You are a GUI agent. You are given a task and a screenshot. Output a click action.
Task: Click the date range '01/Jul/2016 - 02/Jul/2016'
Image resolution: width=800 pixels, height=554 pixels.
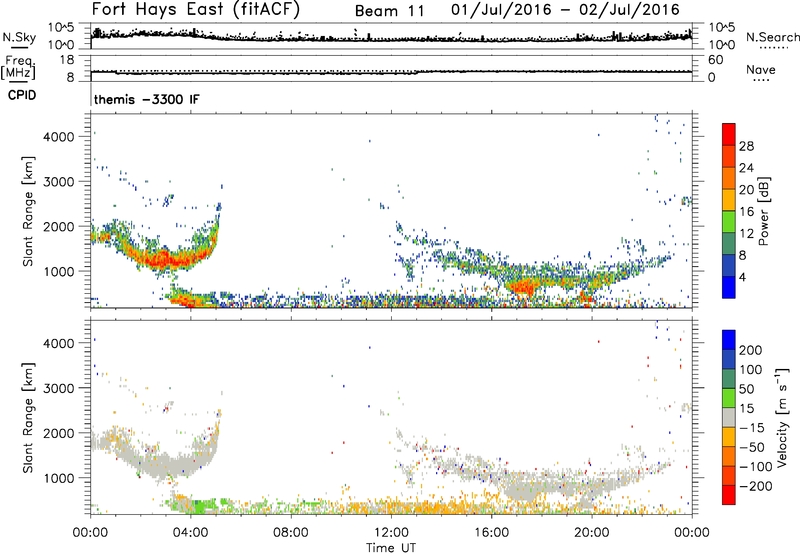point(565,10)
